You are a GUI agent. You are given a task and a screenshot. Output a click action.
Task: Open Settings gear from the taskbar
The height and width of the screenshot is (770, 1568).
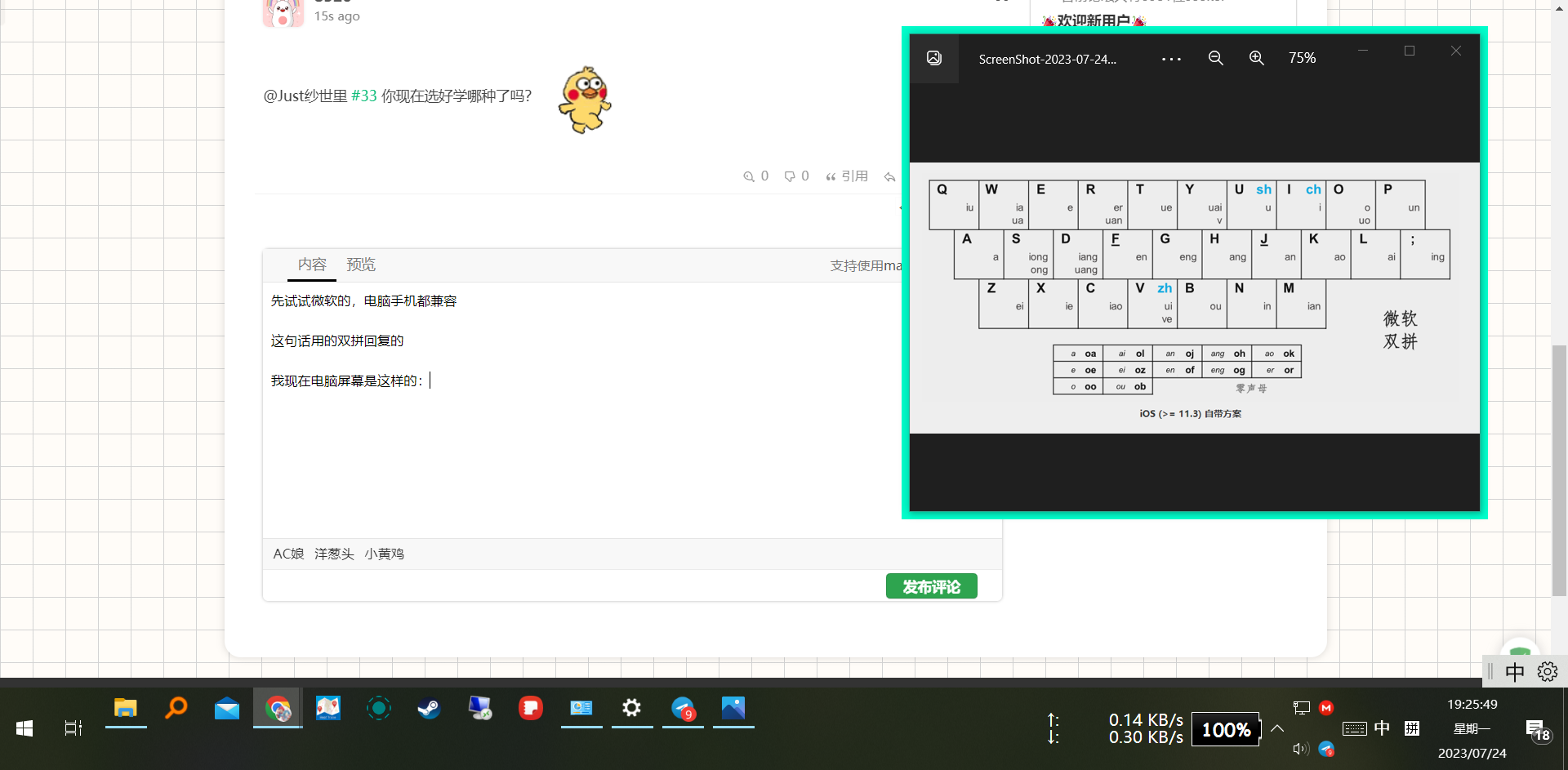pos(632,708)
